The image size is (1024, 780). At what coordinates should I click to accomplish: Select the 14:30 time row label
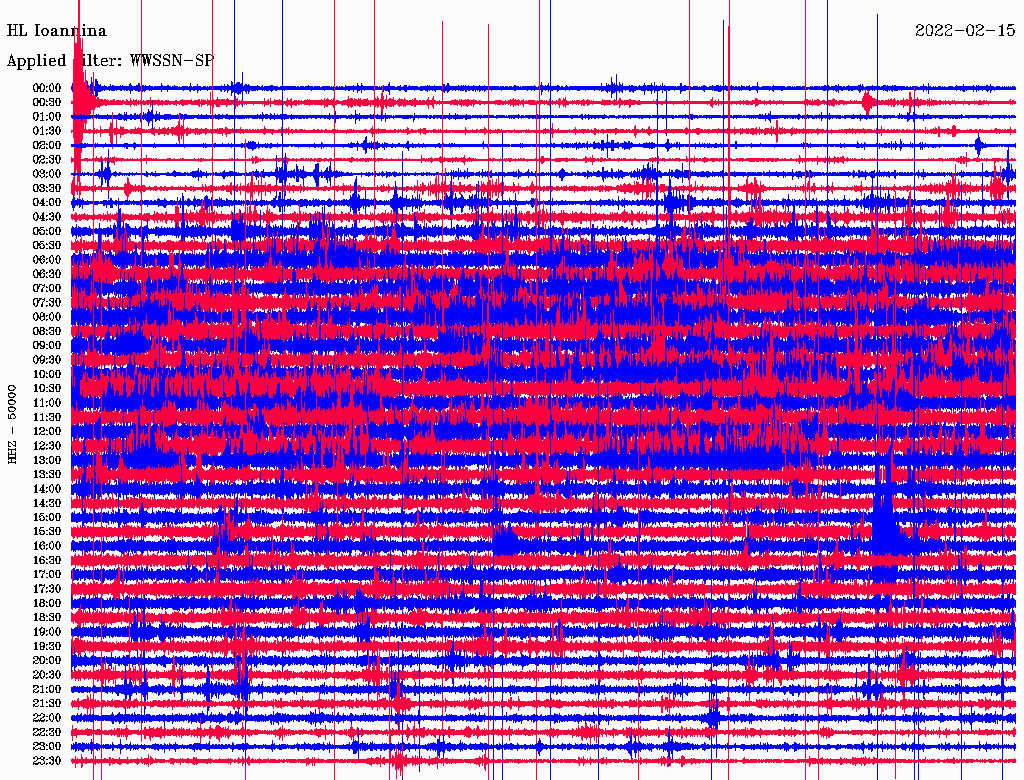47,503
